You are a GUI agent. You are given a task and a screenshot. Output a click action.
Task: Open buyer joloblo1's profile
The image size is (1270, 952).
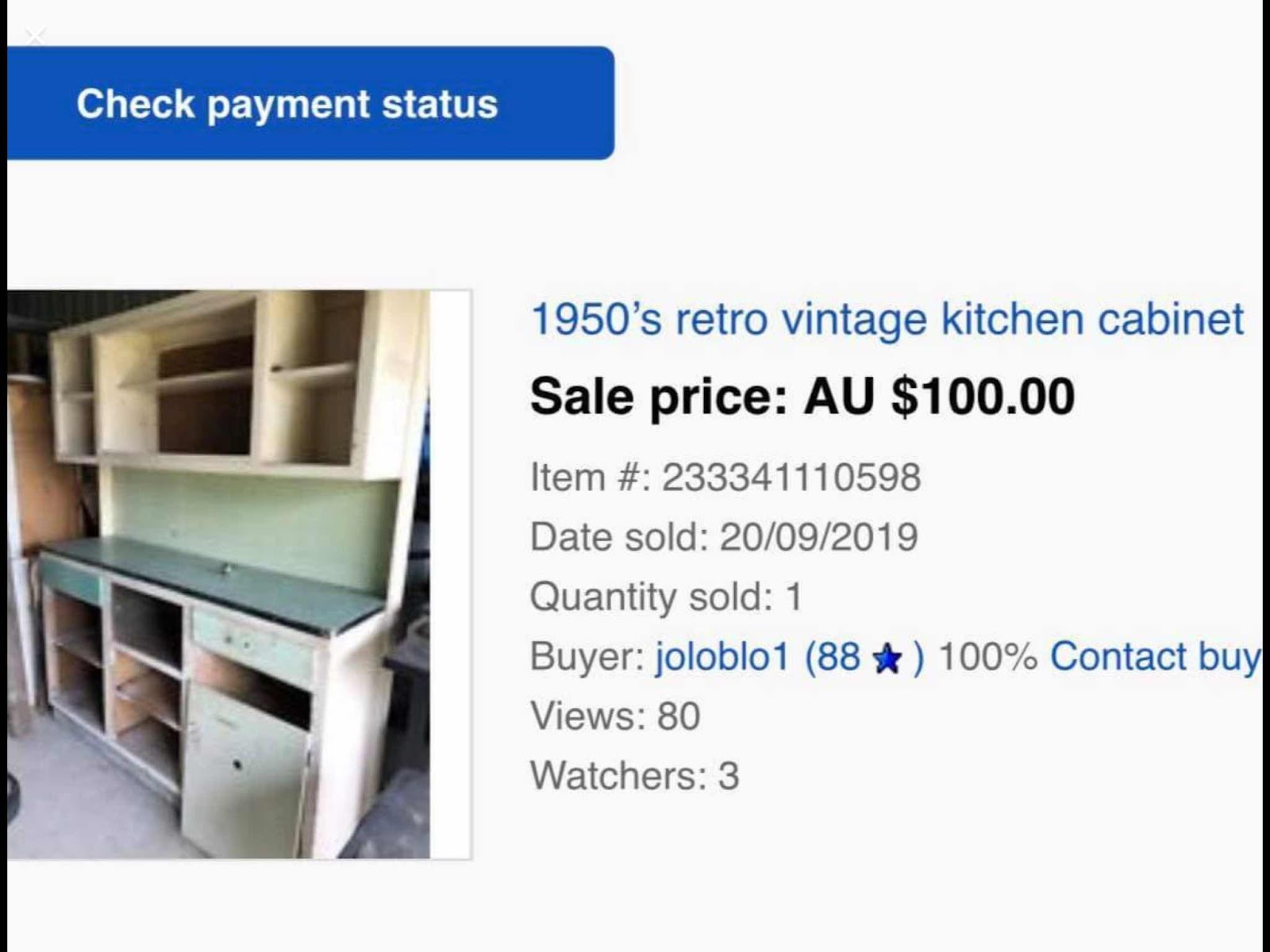(x=722, y=656)
